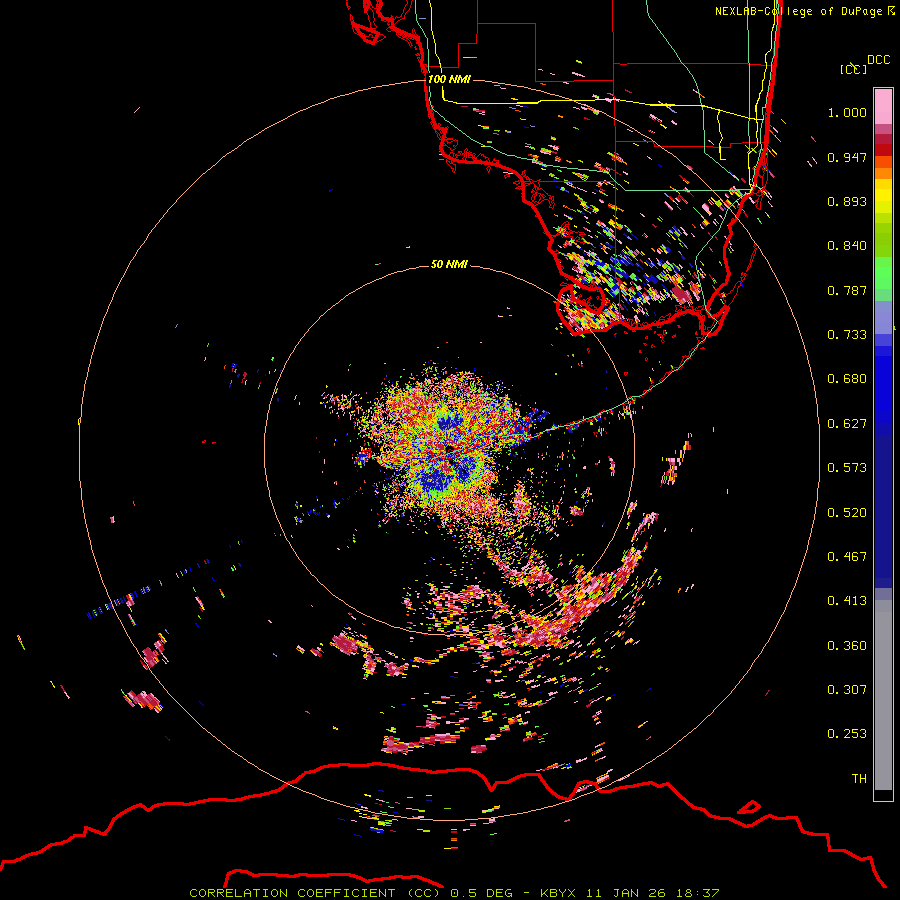
Task: Click the pink top segment of the color bar
Action: (x=883, y=106)
